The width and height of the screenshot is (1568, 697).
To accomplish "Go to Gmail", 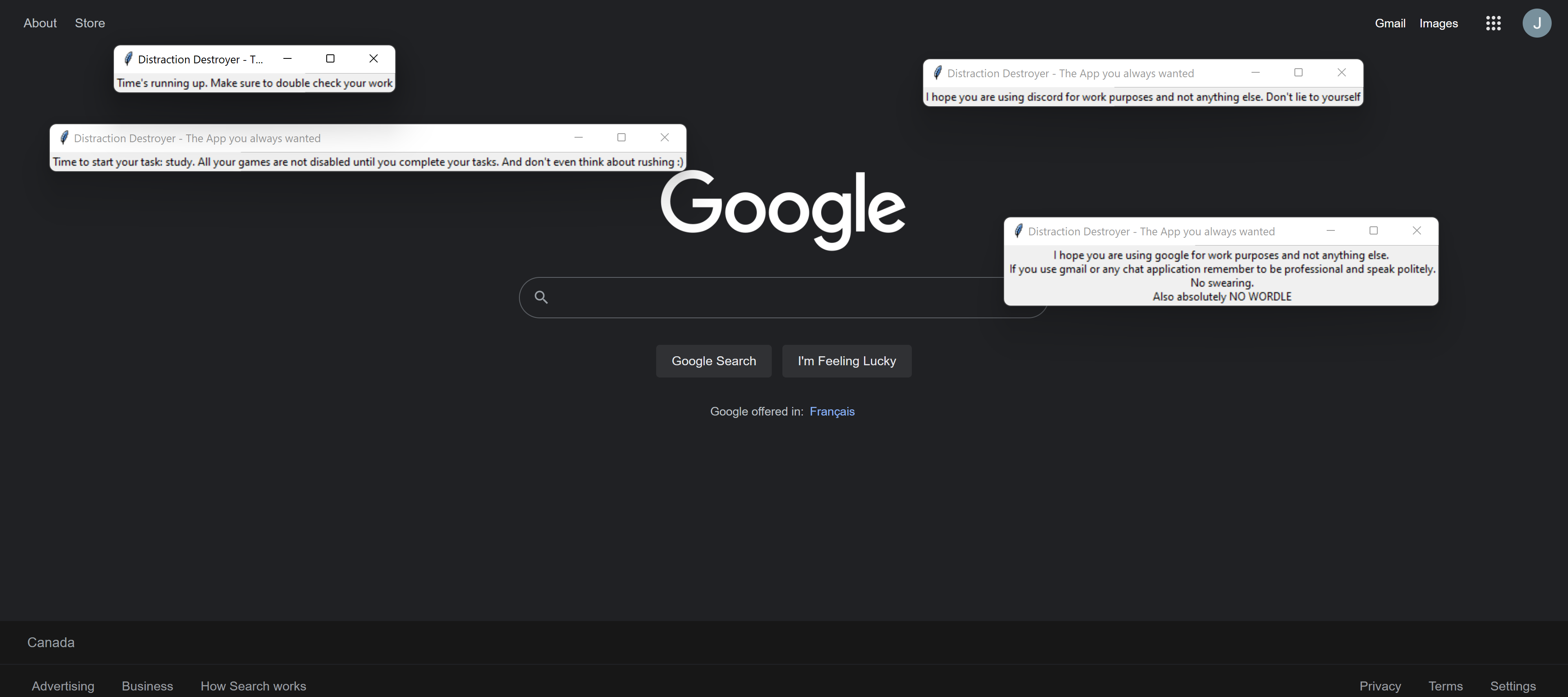I will point(1390,23).
